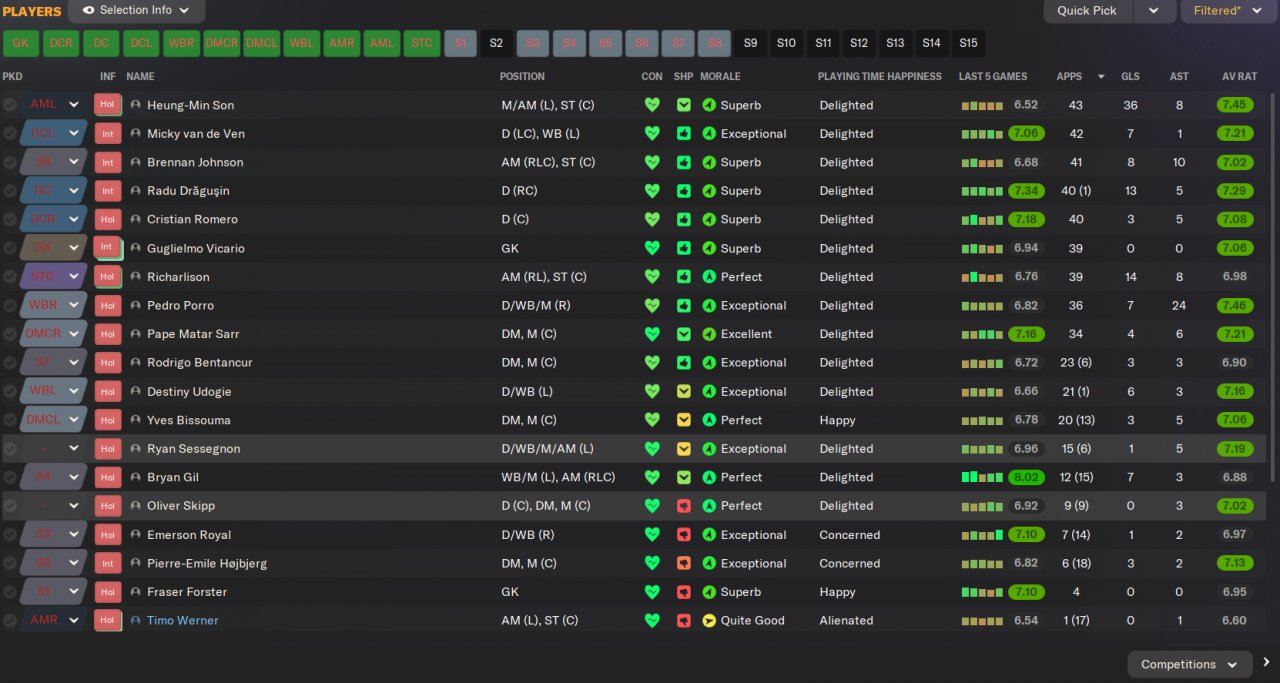Select the GK position slot tab

tap(21, 43)
